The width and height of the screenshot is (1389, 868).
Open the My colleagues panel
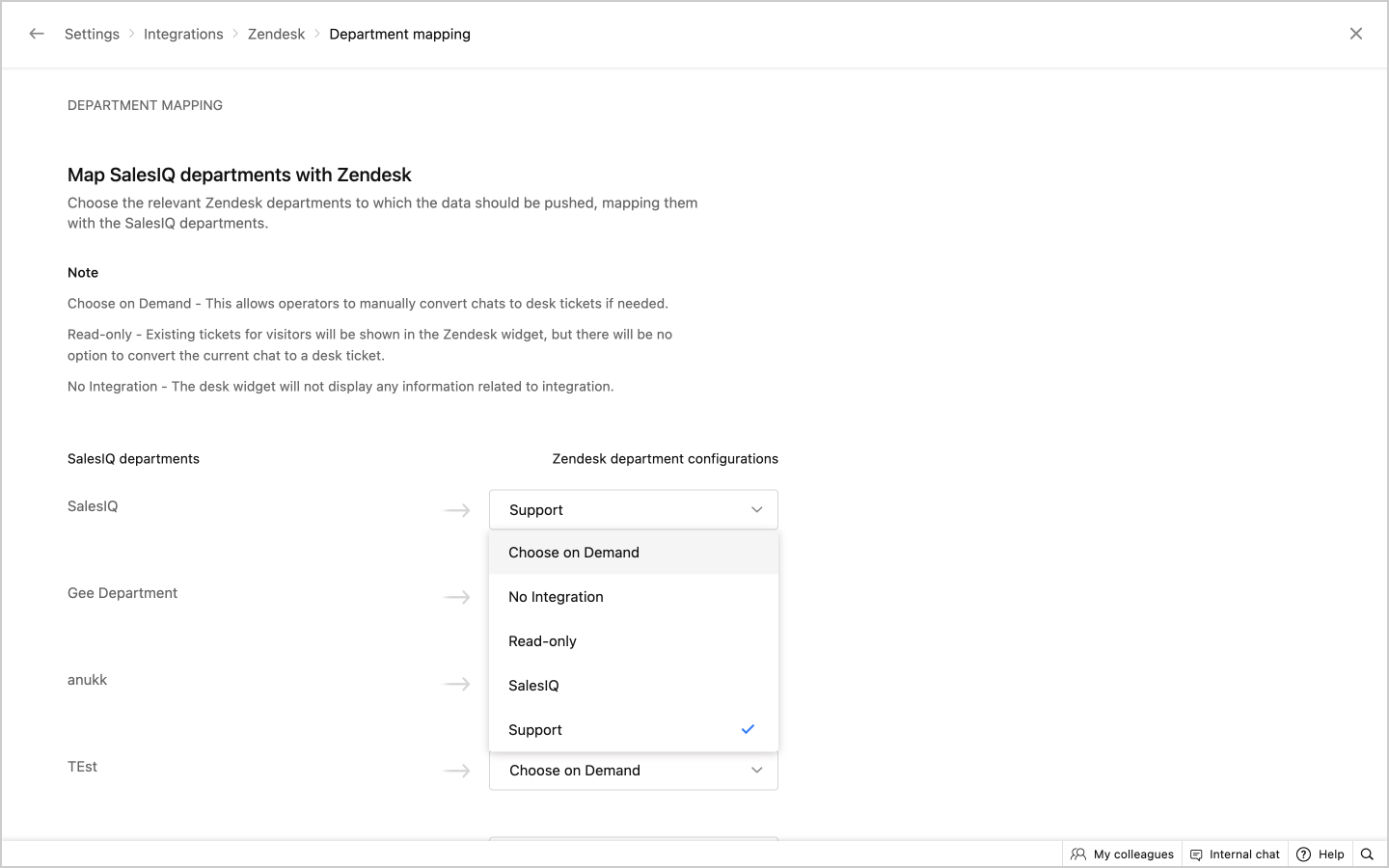coord(1133,854)
